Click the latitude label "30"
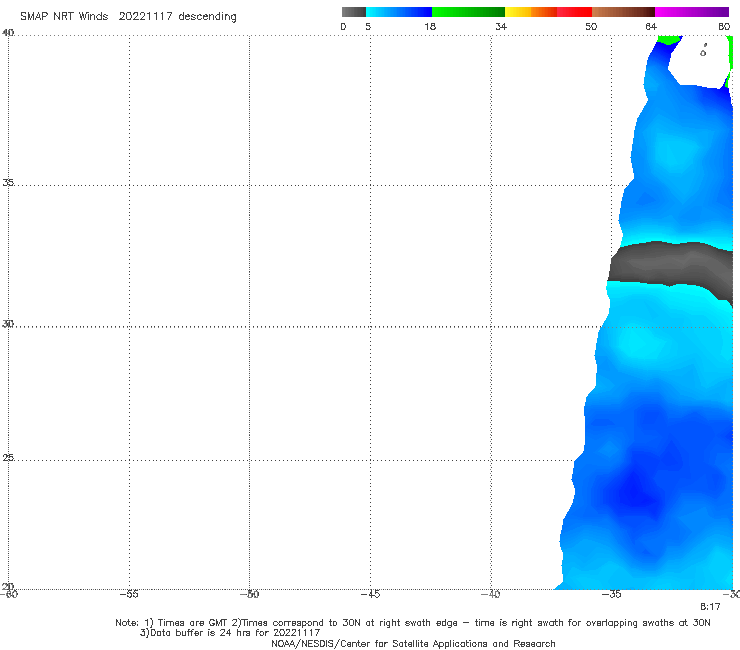Screen dimensions: 740x650 pos(8,323)
